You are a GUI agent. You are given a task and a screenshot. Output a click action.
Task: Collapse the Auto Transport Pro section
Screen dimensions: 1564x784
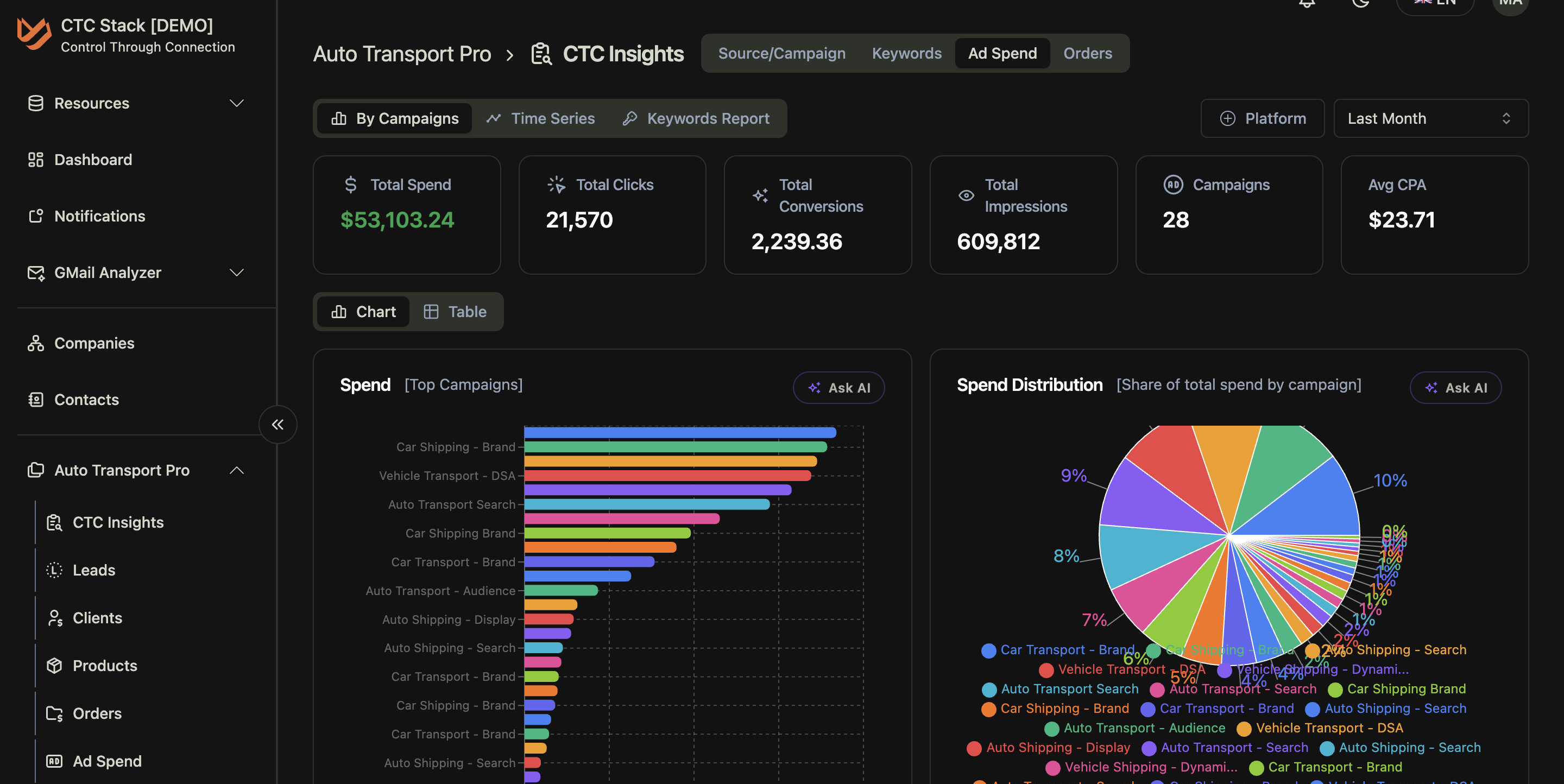point(237,470)
